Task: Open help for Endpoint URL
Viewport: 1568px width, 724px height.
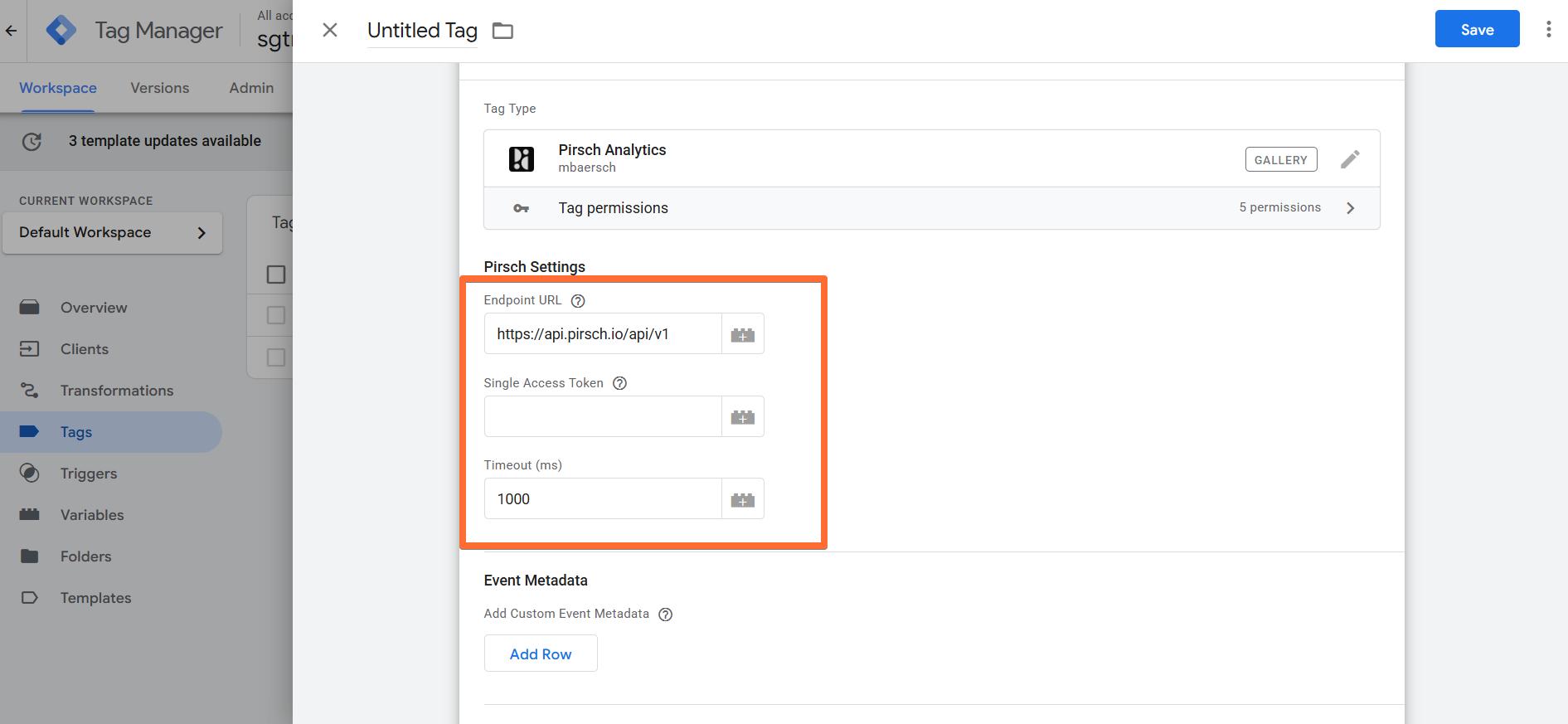Action: click(x=578, y=301)
